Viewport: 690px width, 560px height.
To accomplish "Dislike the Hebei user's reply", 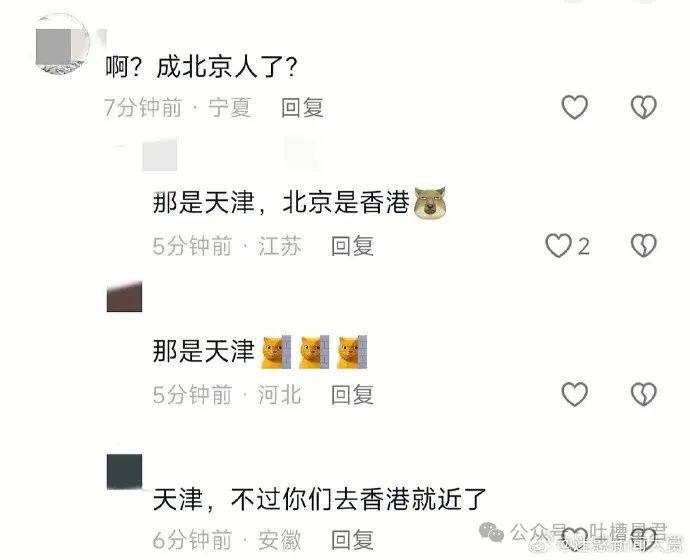I will 644,394.
